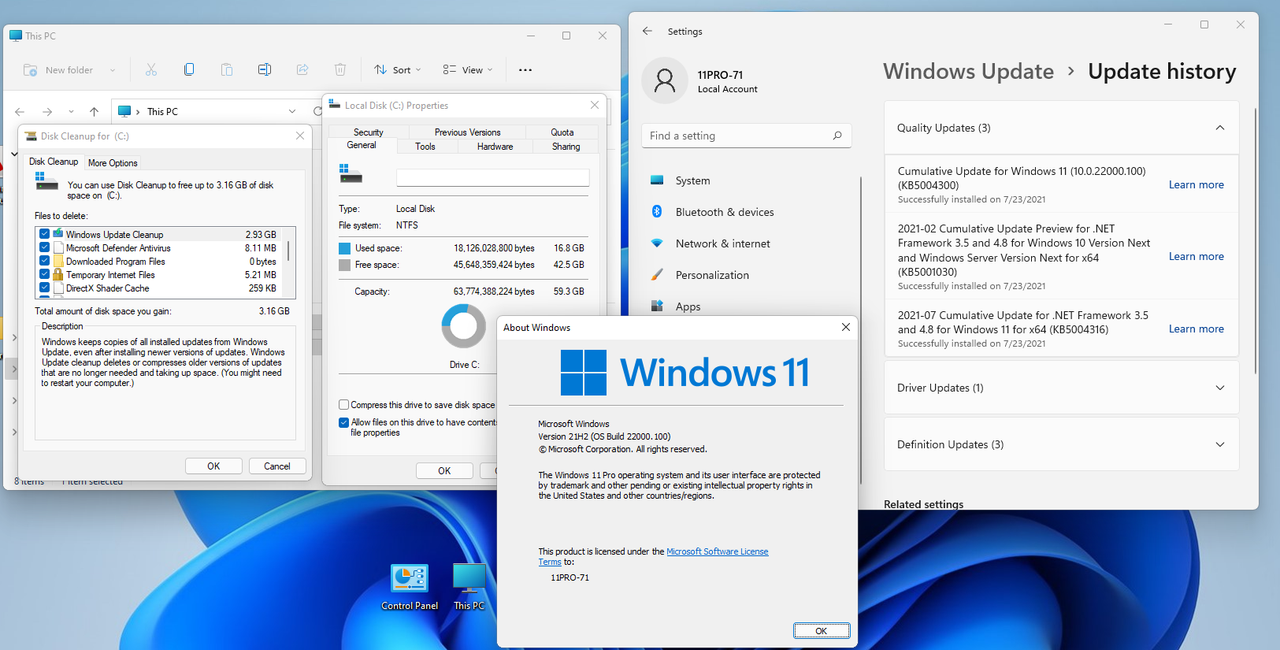Uncheck Windows Update Cleanup checkbox
The width and height of the screenshot is (1280, 650).
[44, 234]
